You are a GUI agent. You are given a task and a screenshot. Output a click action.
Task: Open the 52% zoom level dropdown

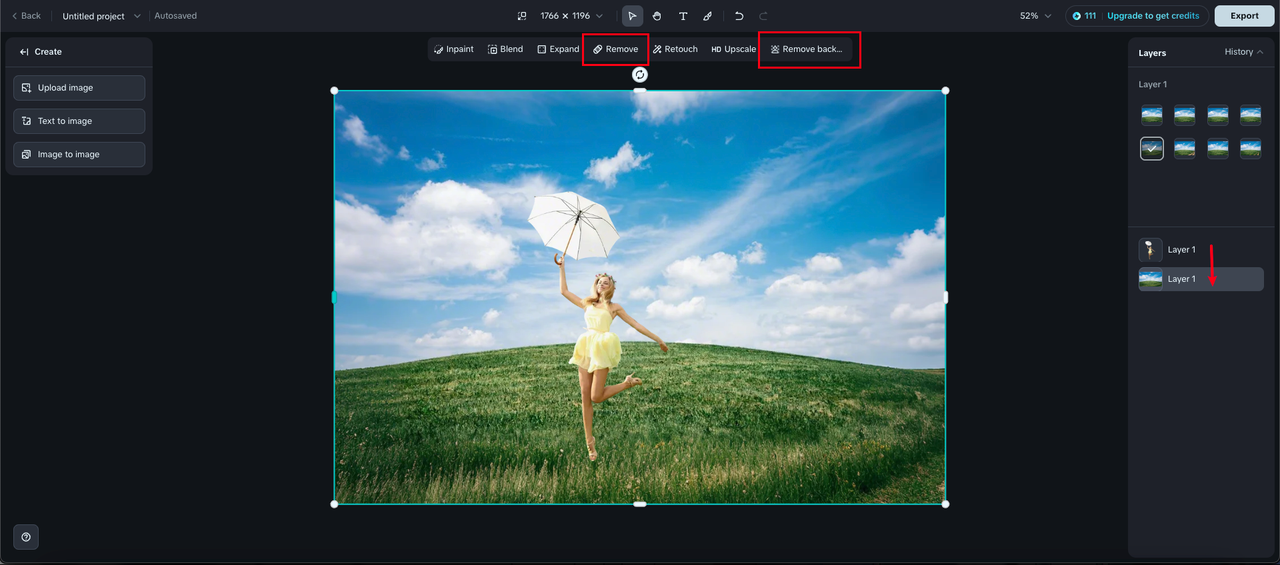tap(1035, 16)
